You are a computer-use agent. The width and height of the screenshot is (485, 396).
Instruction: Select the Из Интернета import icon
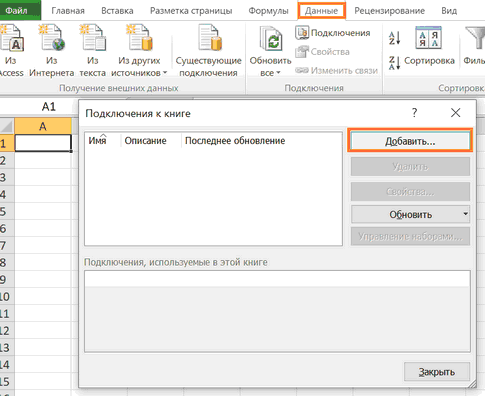(52, 38)
